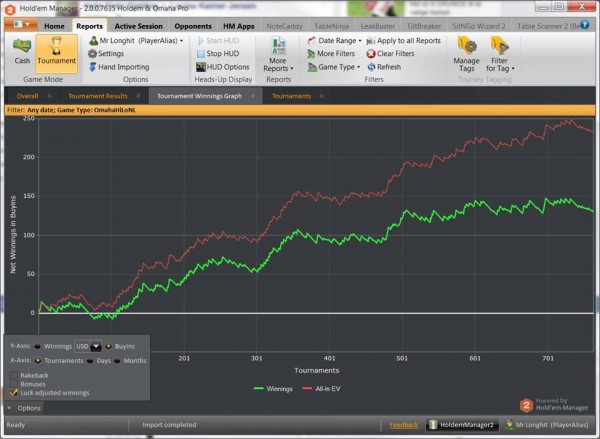Viewport: 600px width, 439px height.
Task: Open the Filter for Tag dropdown
Action: click(x=500, y=54)
